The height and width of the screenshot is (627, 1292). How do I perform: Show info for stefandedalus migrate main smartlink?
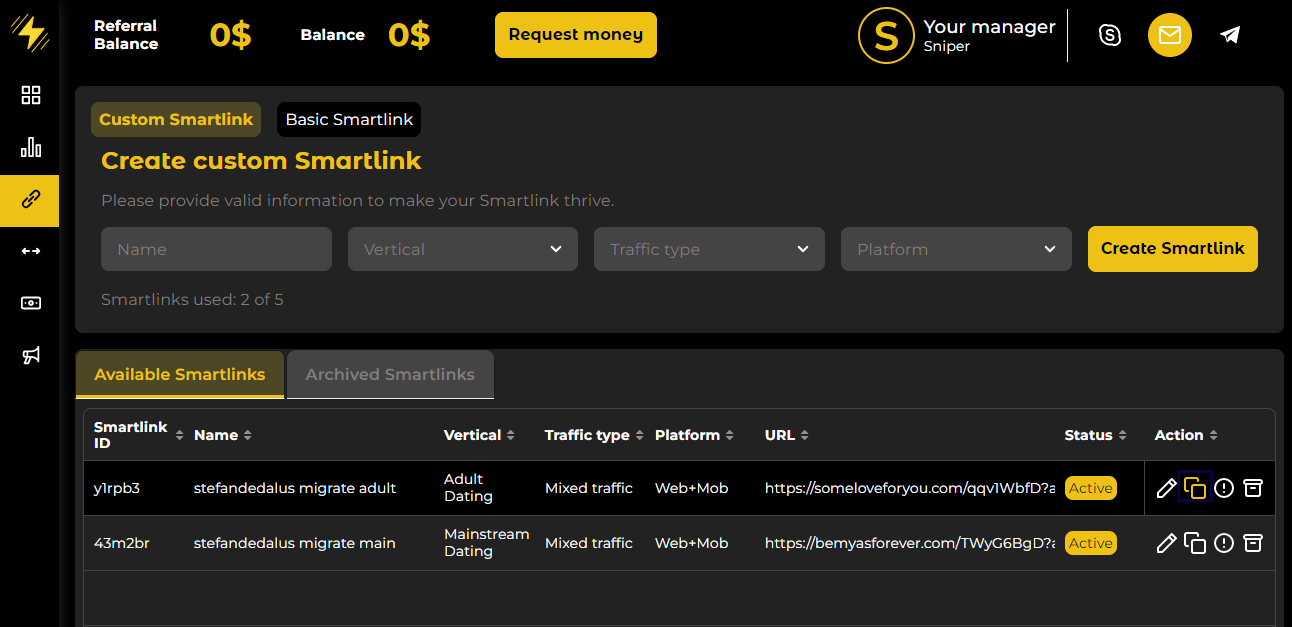tap(1224, 543)
